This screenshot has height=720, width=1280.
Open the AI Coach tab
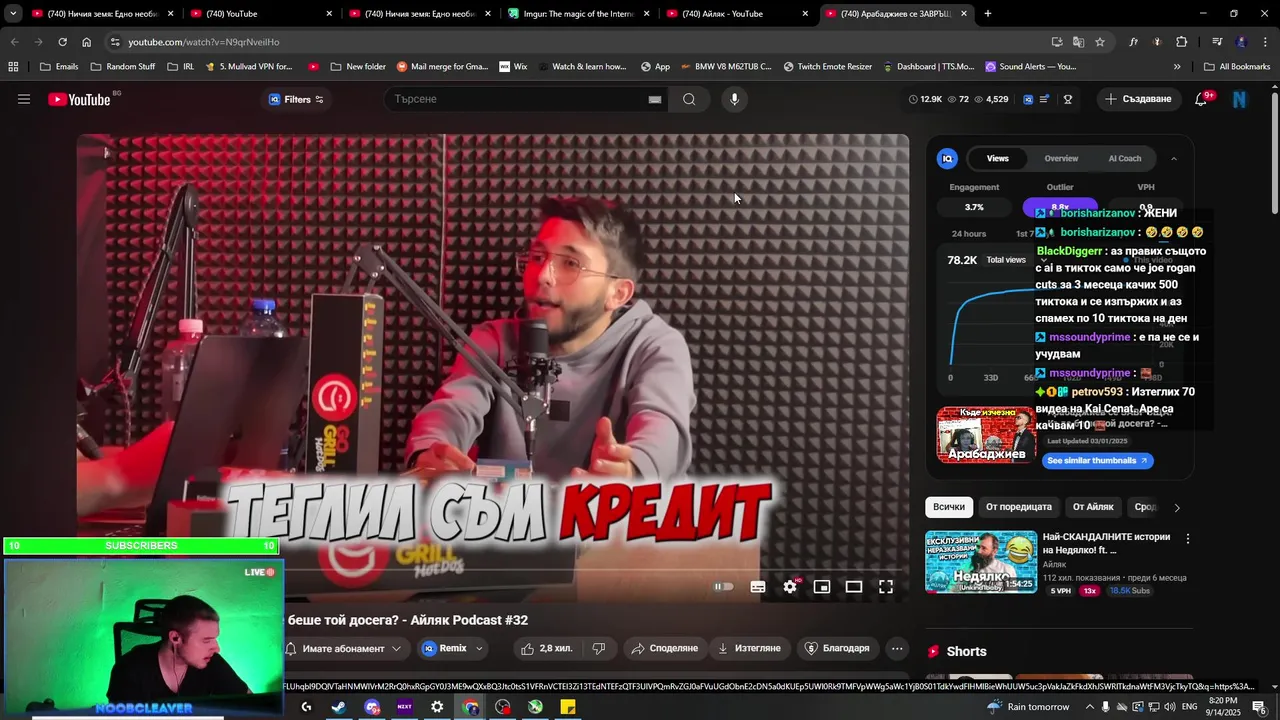pyautogui.click(x=1124, y=158)
